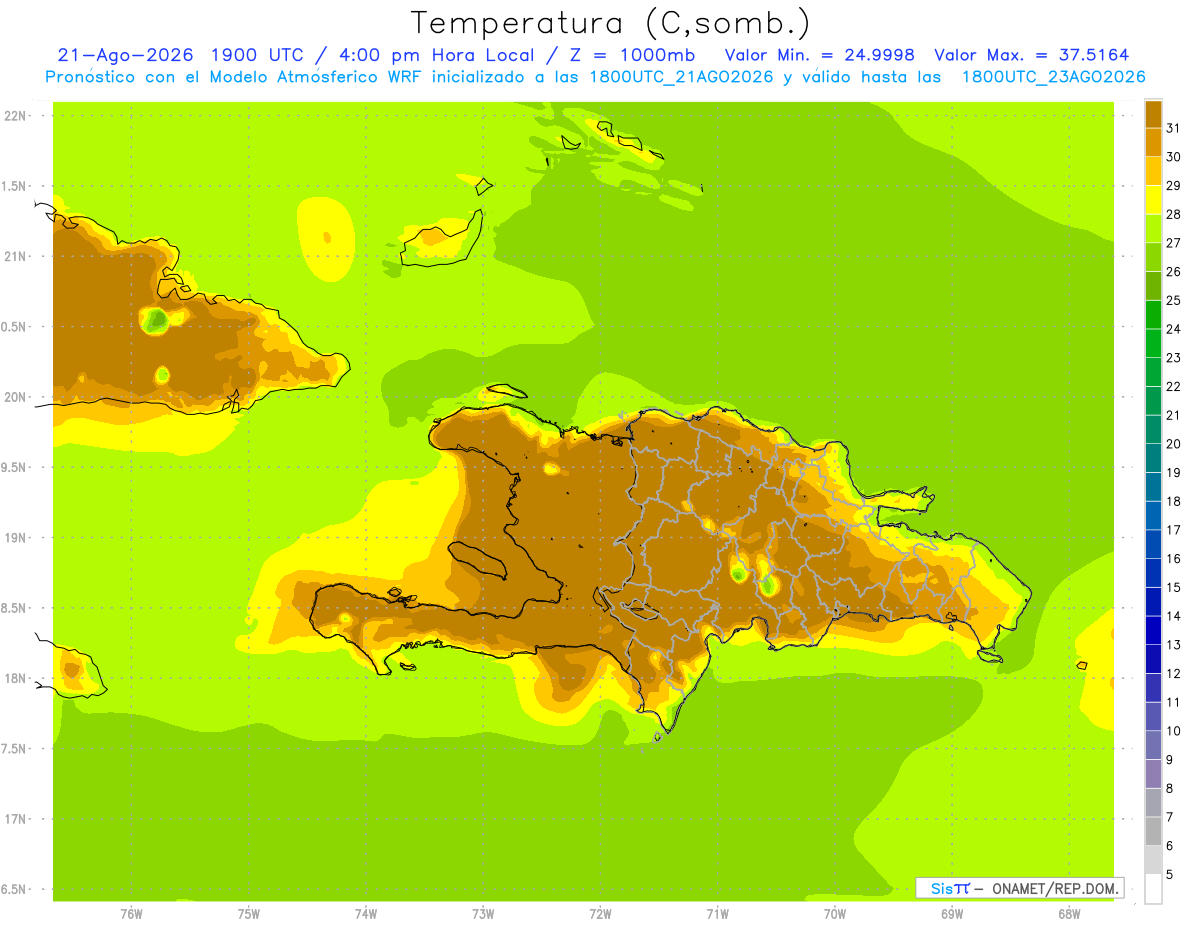Click the '70W' longitude label
1200x927 pixels.
835,914
